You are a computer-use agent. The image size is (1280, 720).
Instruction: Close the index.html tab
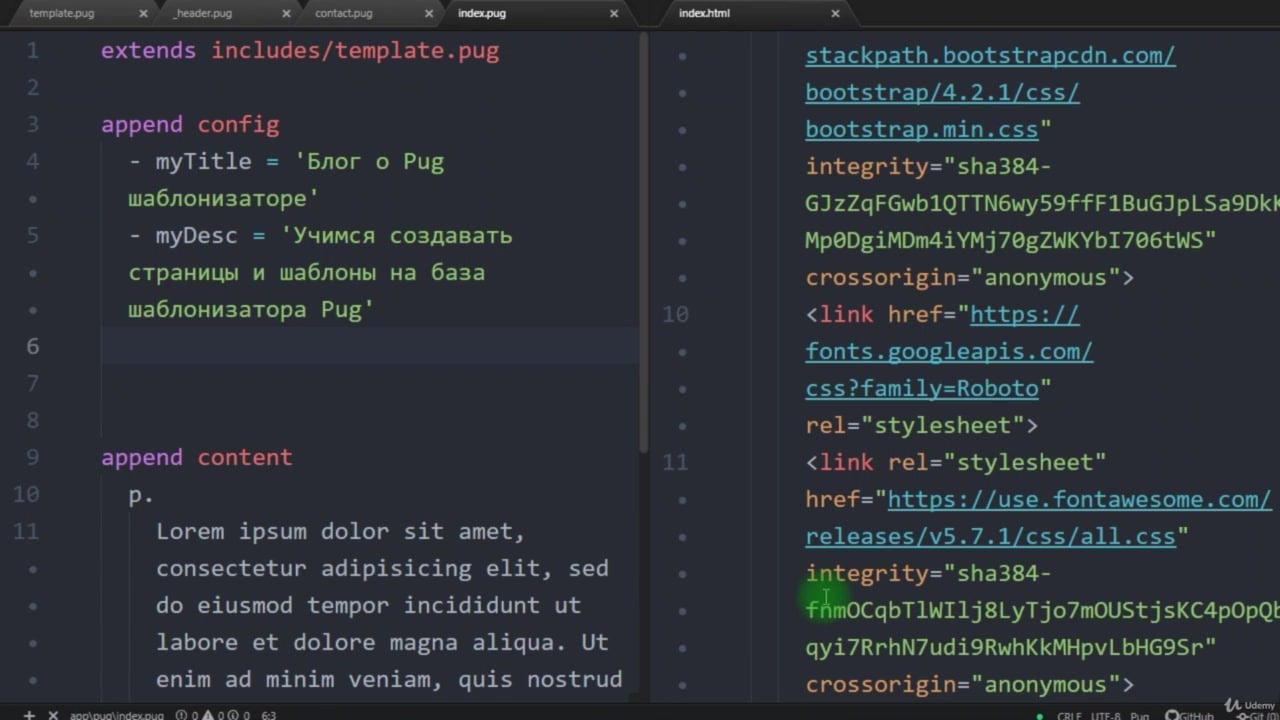click(836, 13)
